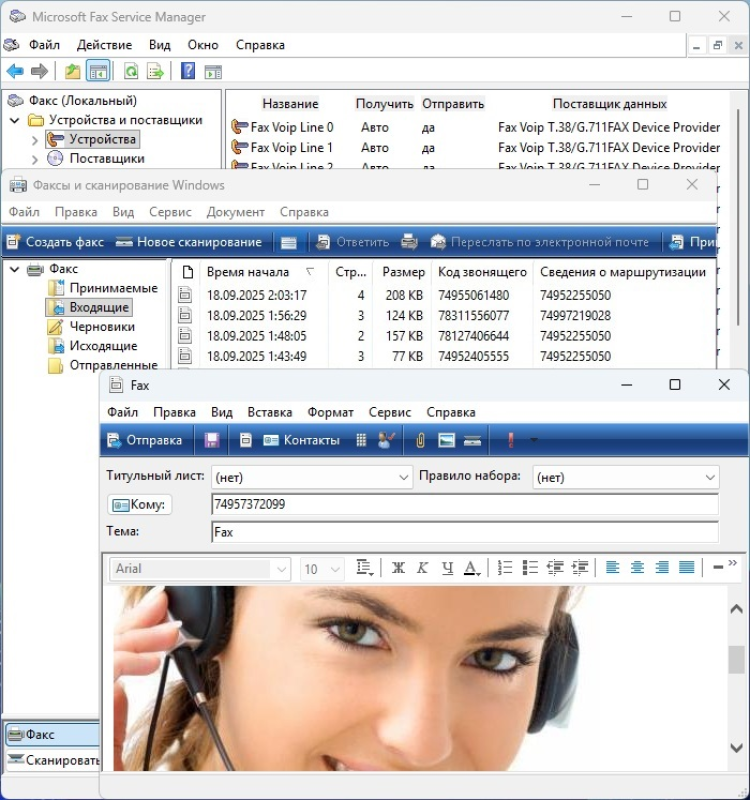Image resolution: width=750 pixels, height=800 pixels.
Task: Toggle underline formatting (Ч) button
Action: click(x=447, y=568)
